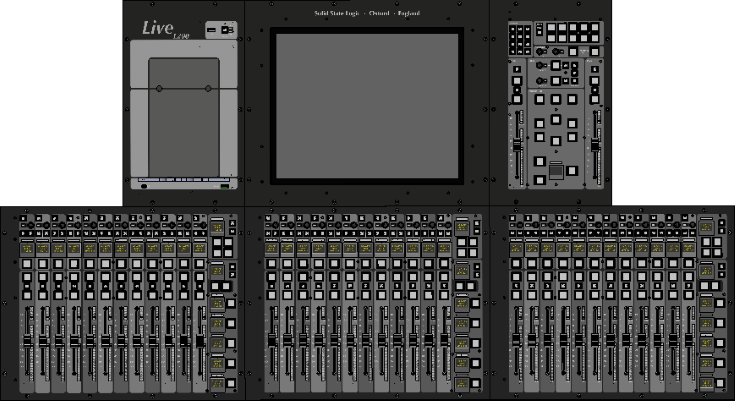Click channel one's big button below its display, left tile
735x401 pixels.
pos(27,264)
